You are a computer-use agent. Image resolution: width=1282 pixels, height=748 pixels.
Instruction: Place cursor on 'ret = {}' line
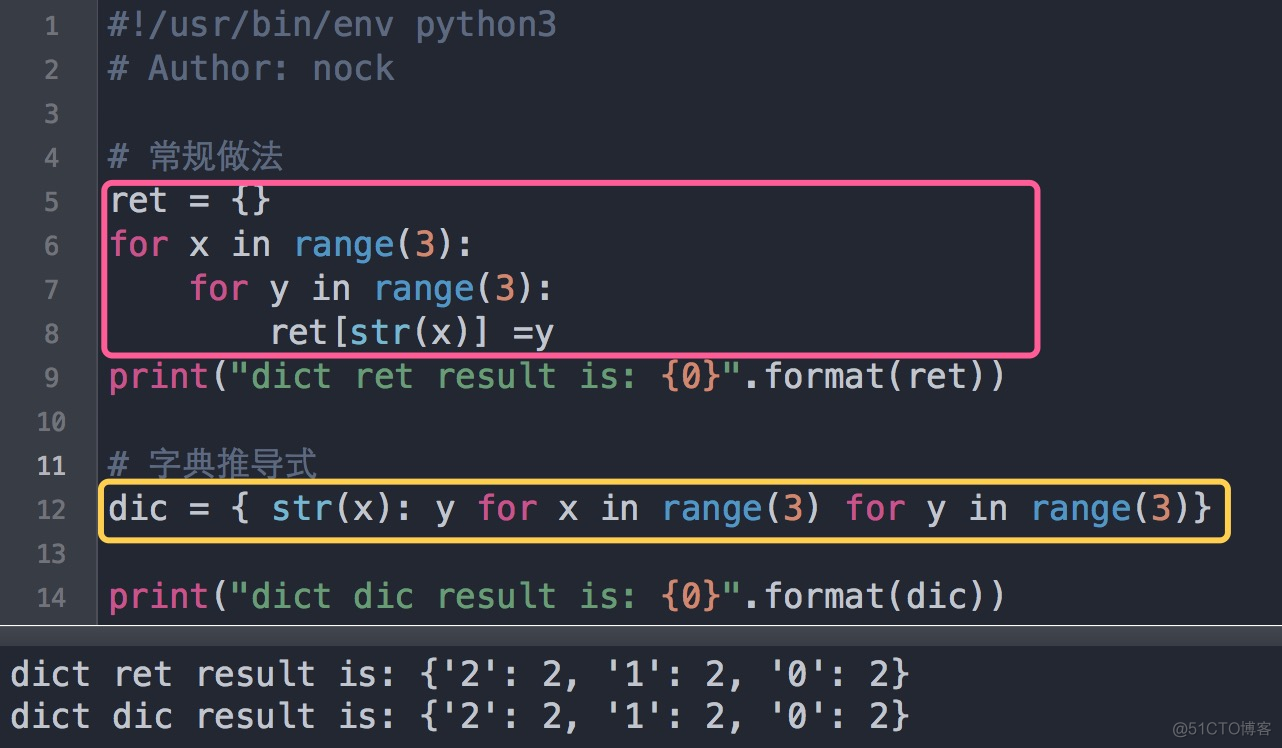tap(190, 201)
